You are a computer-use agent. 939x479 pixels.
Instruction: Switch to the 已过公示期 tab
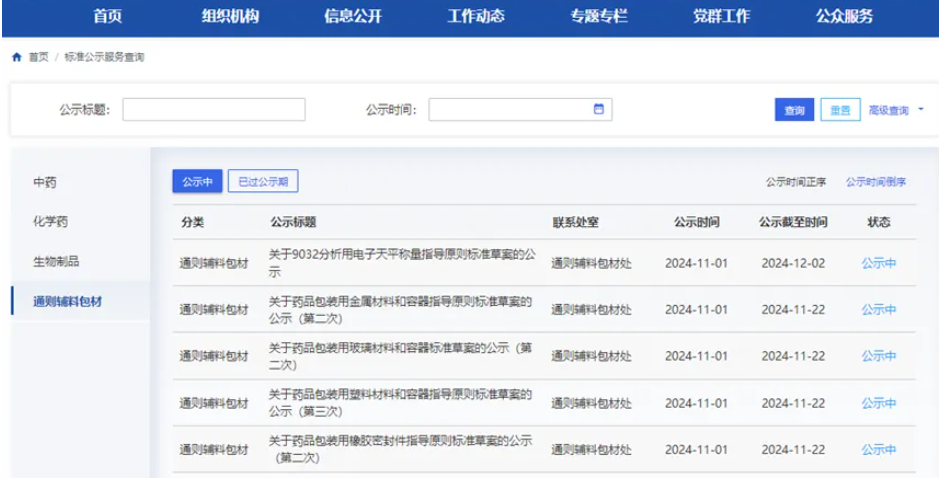(x=263, y=181)
